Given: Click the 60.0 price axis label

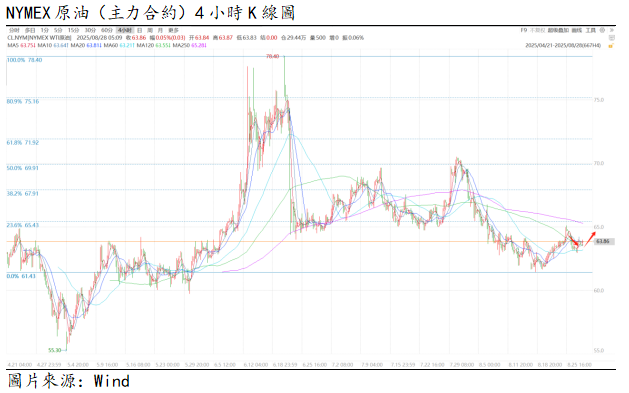Looking at the screenshot, I should pos(599,291).
